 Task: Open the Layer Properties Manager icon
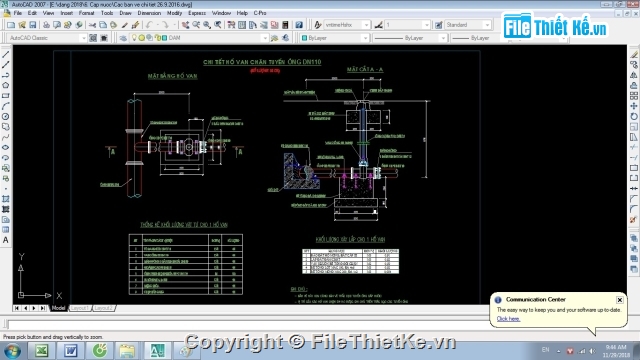click(123, 38)
